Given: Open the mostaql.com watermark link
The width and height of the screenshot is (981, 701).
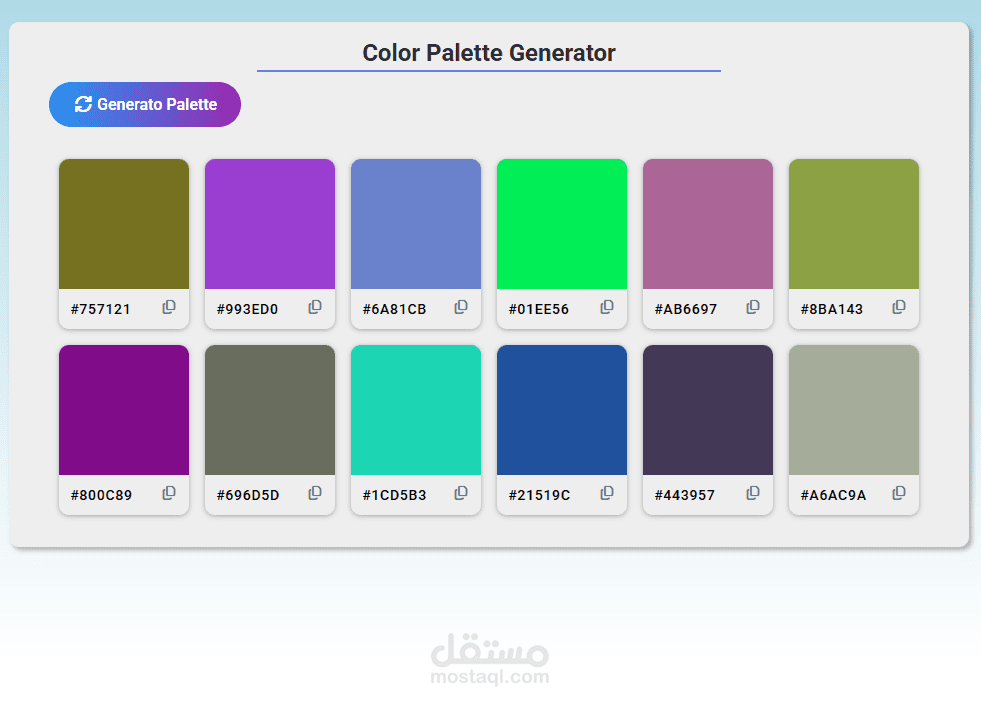Looking at the screenshot, I should click(x=490, y=660).
